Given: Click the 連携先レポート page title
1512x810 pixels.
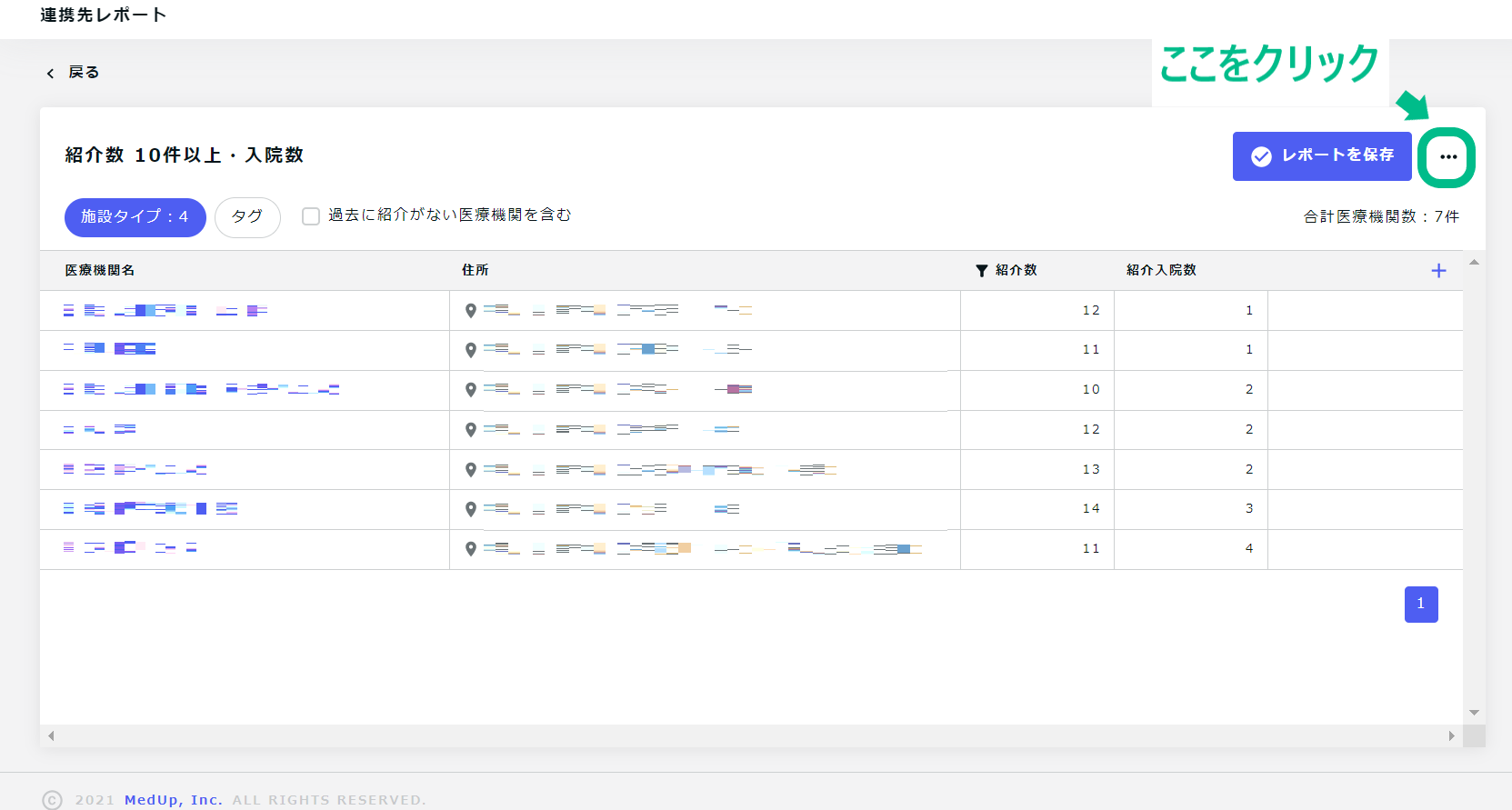Looking at the screenshot, I should pyautogui.click(x=103, y=15).
